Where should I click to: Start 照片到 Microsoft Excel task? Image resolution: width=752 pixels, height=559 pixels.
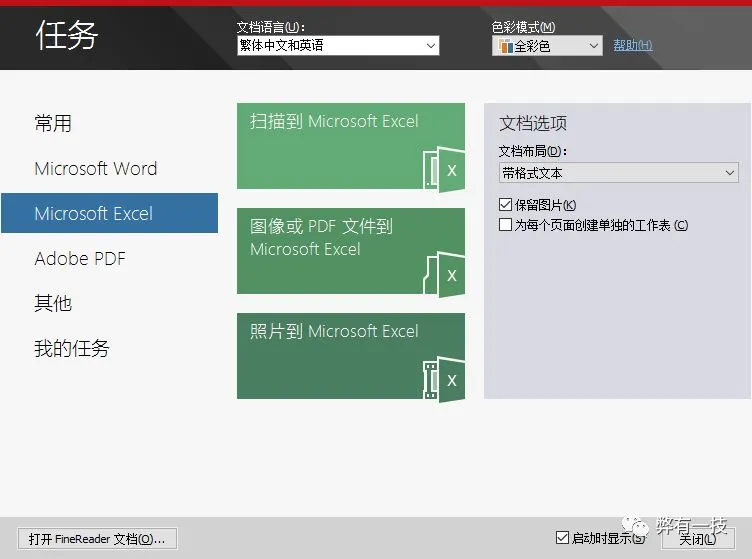tap(351, 356)
